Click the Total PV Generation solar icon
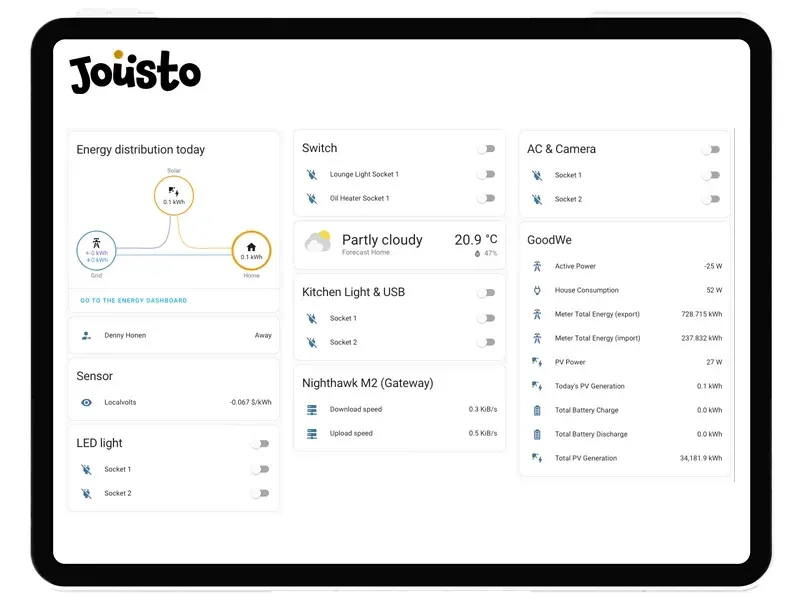Viewport: 800px width, 600px height. coord(537,458)
